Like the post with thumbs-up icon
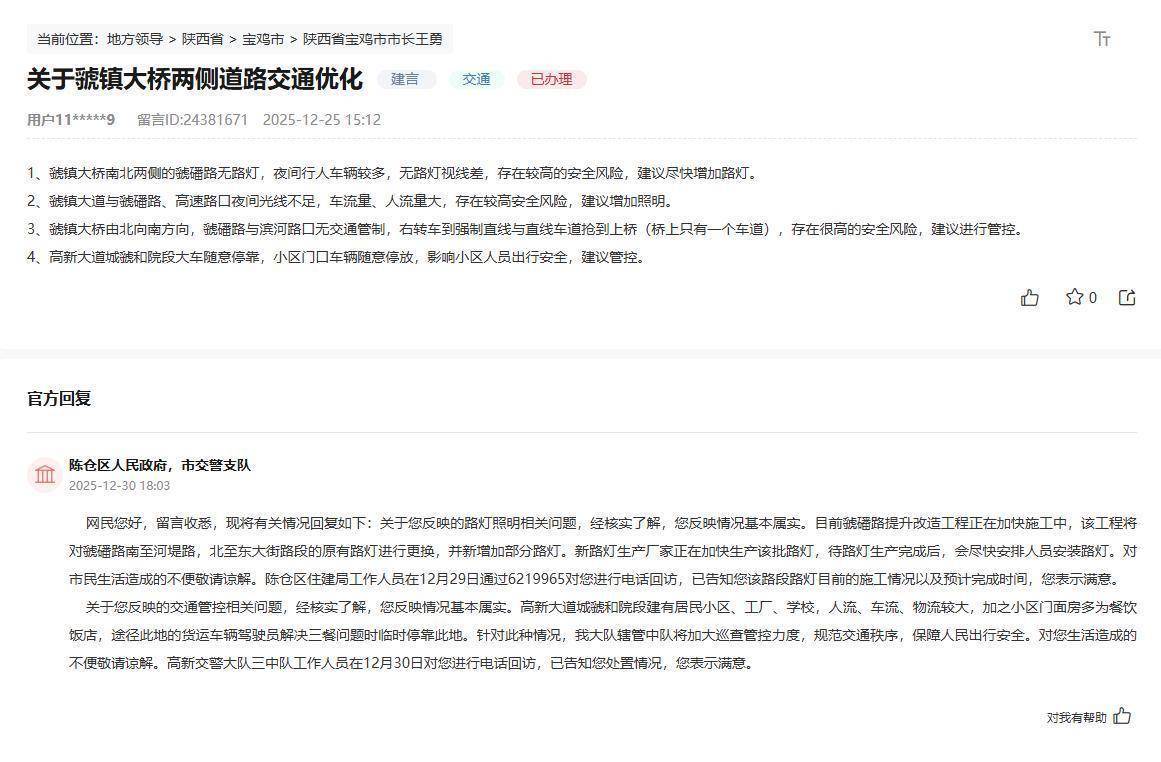The image size is (1161, 762). pos(1029,297)
